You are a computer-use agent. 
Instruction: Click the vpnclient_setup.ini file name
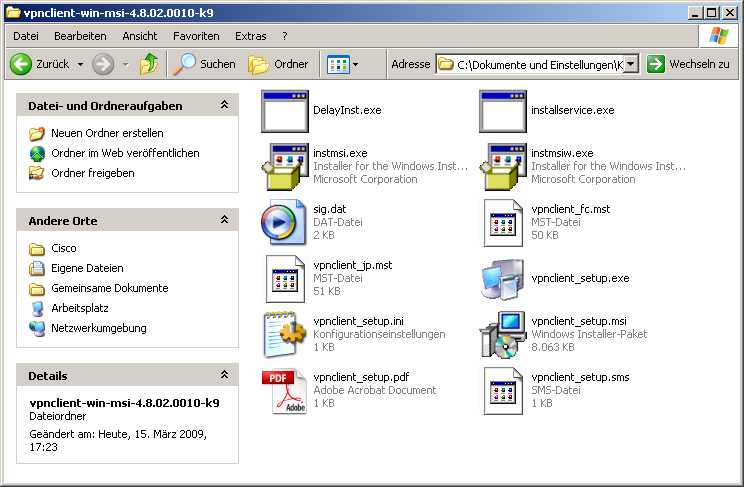[x=358, y=321]
